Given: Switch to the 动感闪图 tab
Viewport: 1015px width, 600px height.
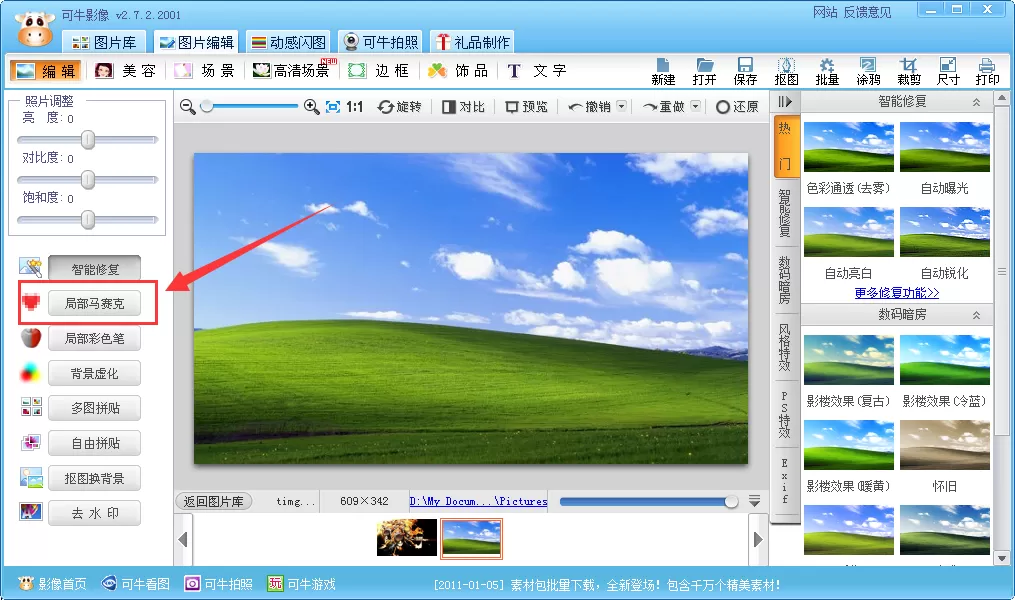Looking at the screenshot, I should [288, 43].
